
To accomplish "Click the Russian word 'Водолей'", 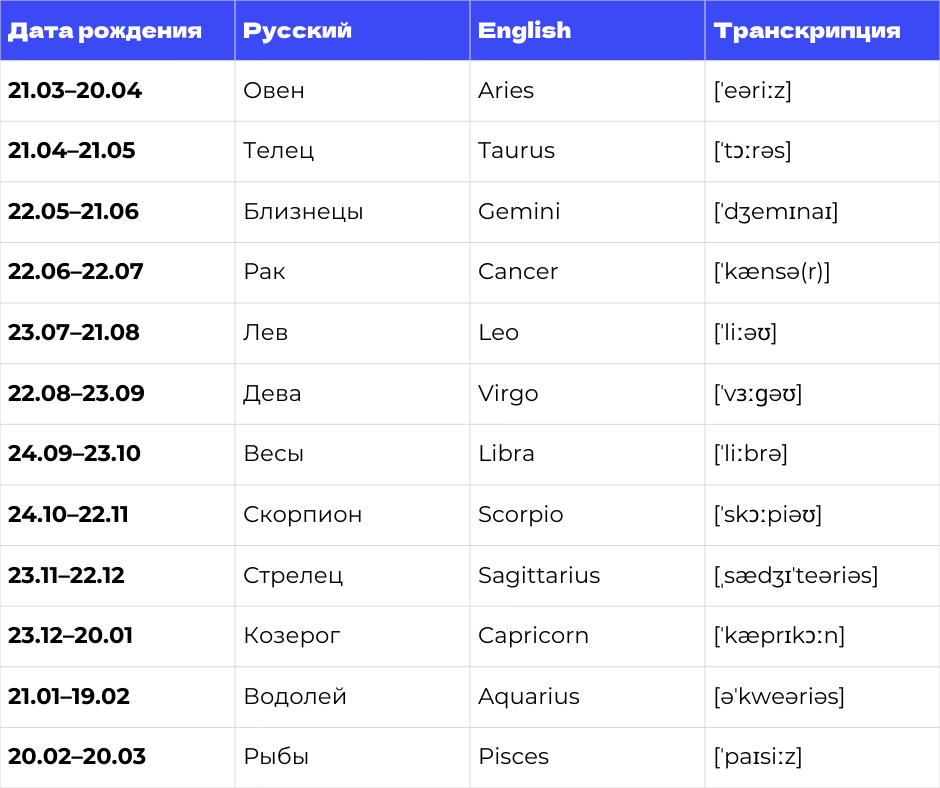I will [x=295, y=697].
